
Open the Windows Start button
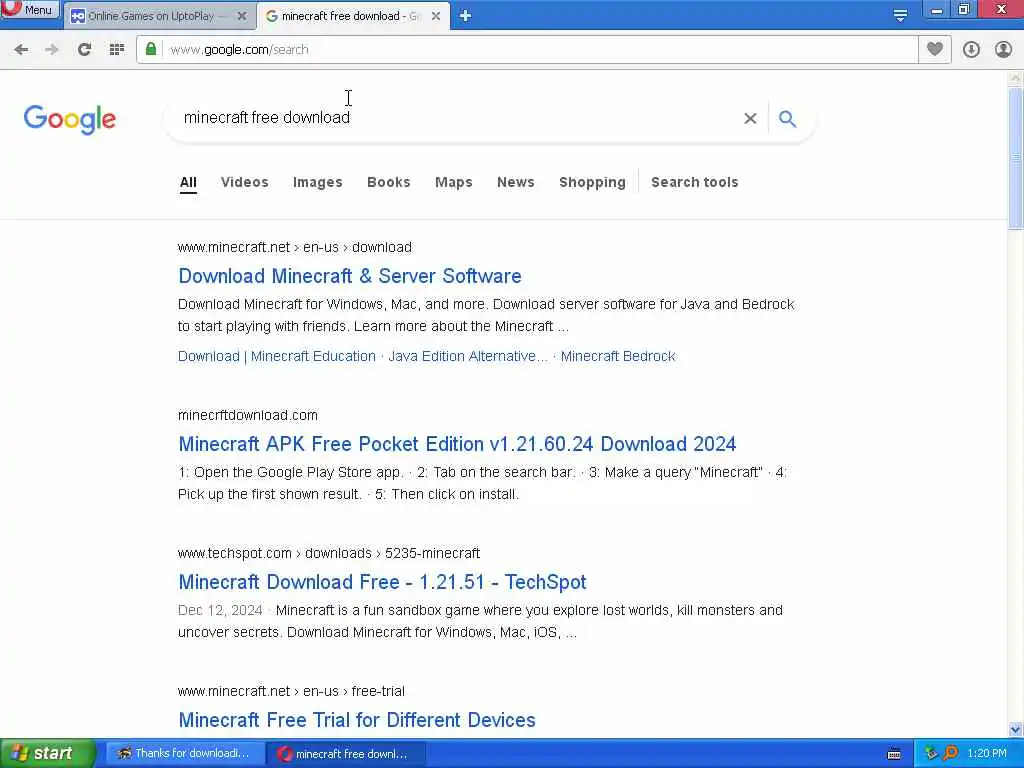click(x=48, y=754)
